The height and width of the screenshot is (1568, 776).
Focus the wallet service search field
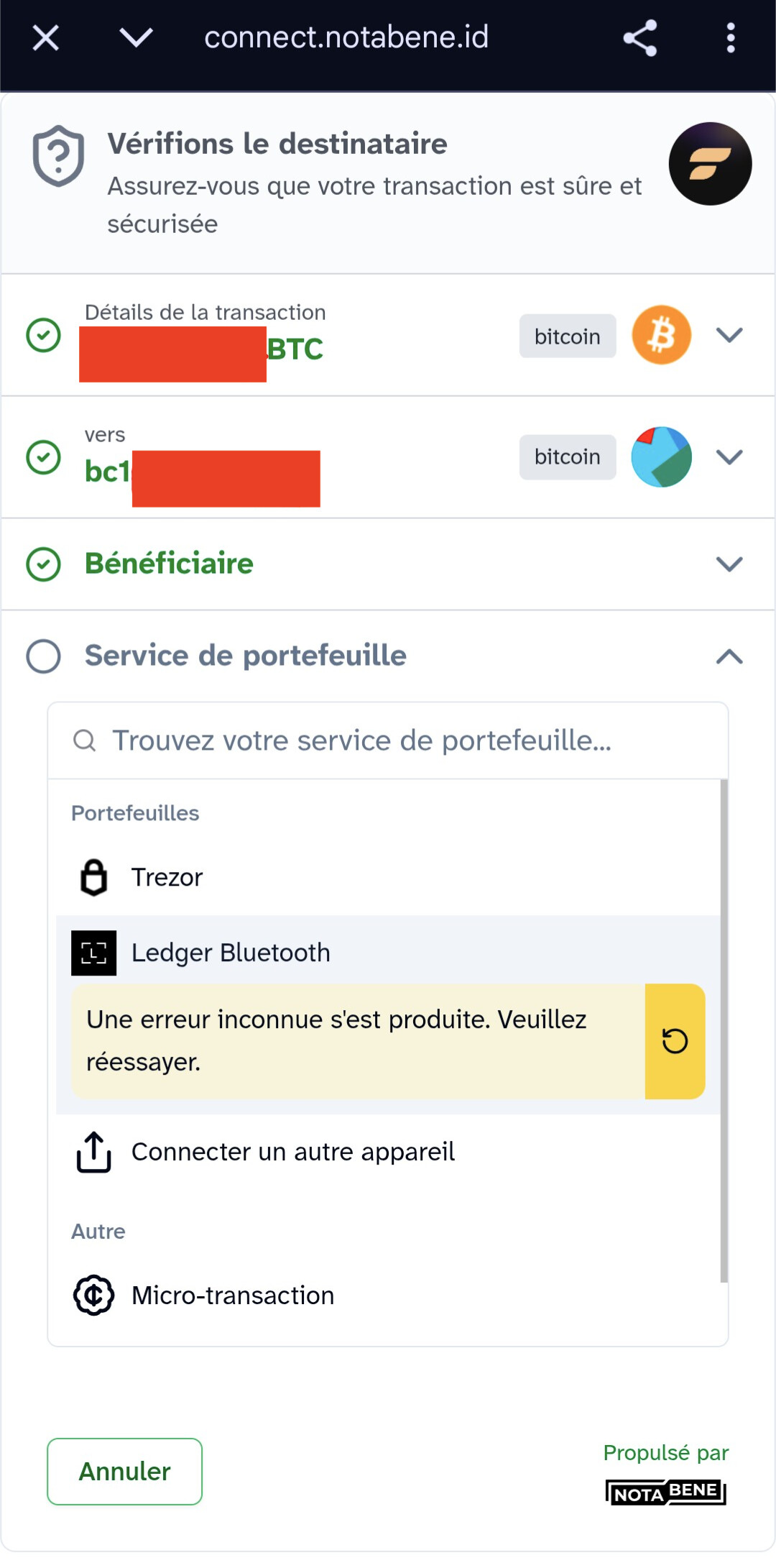[388, 741]
